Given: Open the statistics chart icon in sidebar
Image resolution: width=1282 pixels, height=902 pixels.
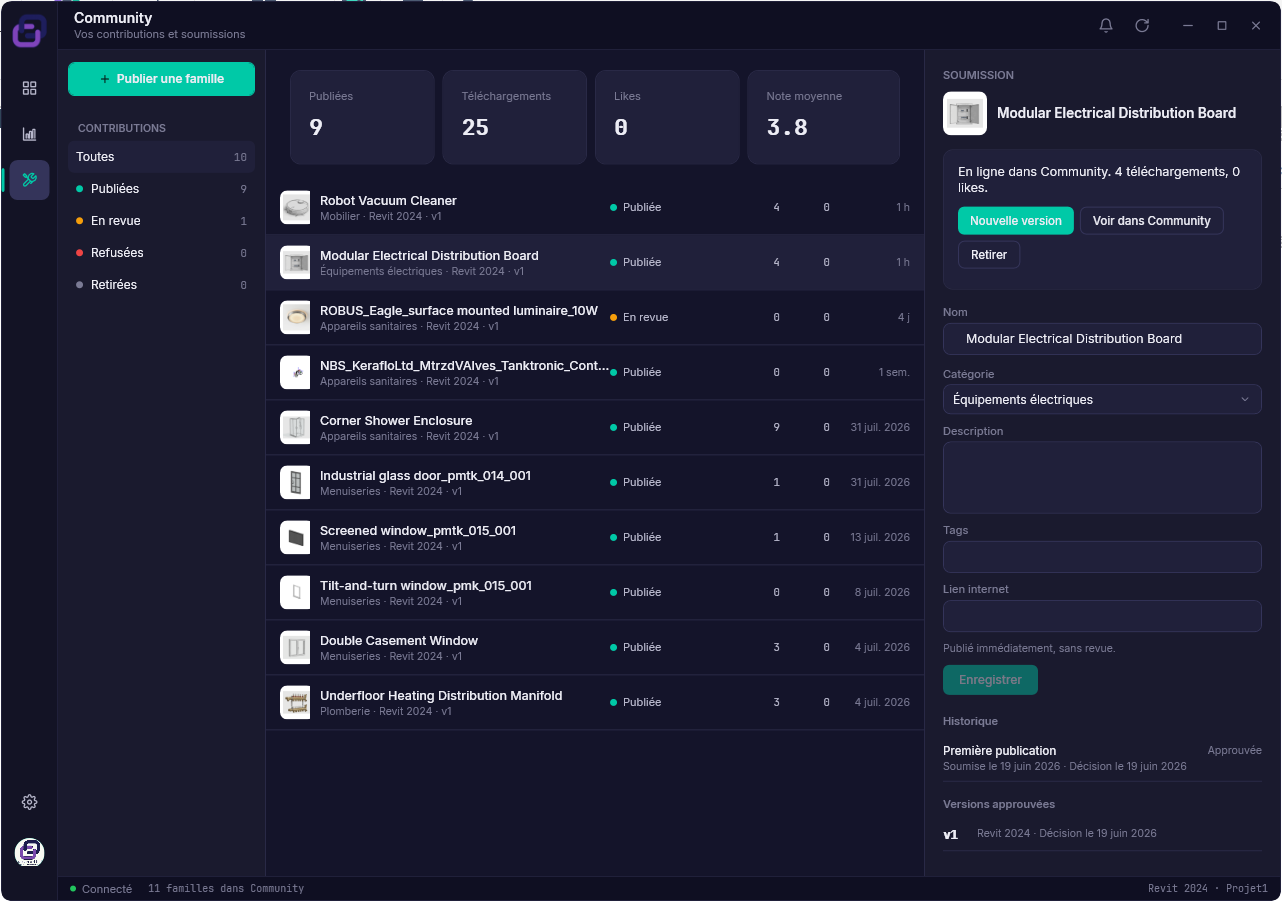Looking at the screenshot, I should (x=29, y=134).
